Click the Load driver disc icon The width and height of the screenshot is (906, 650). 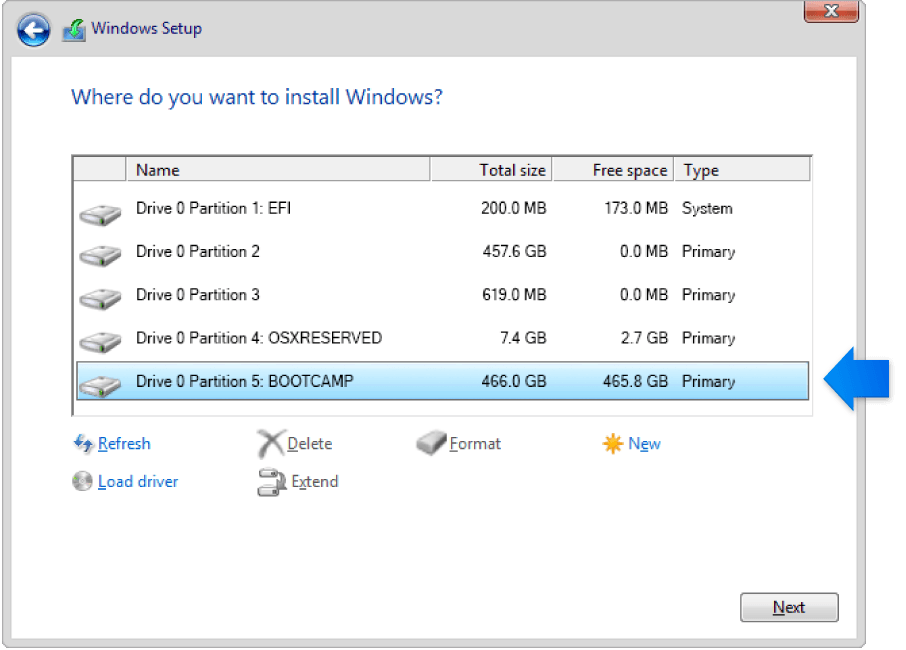(x=82, y=481)
